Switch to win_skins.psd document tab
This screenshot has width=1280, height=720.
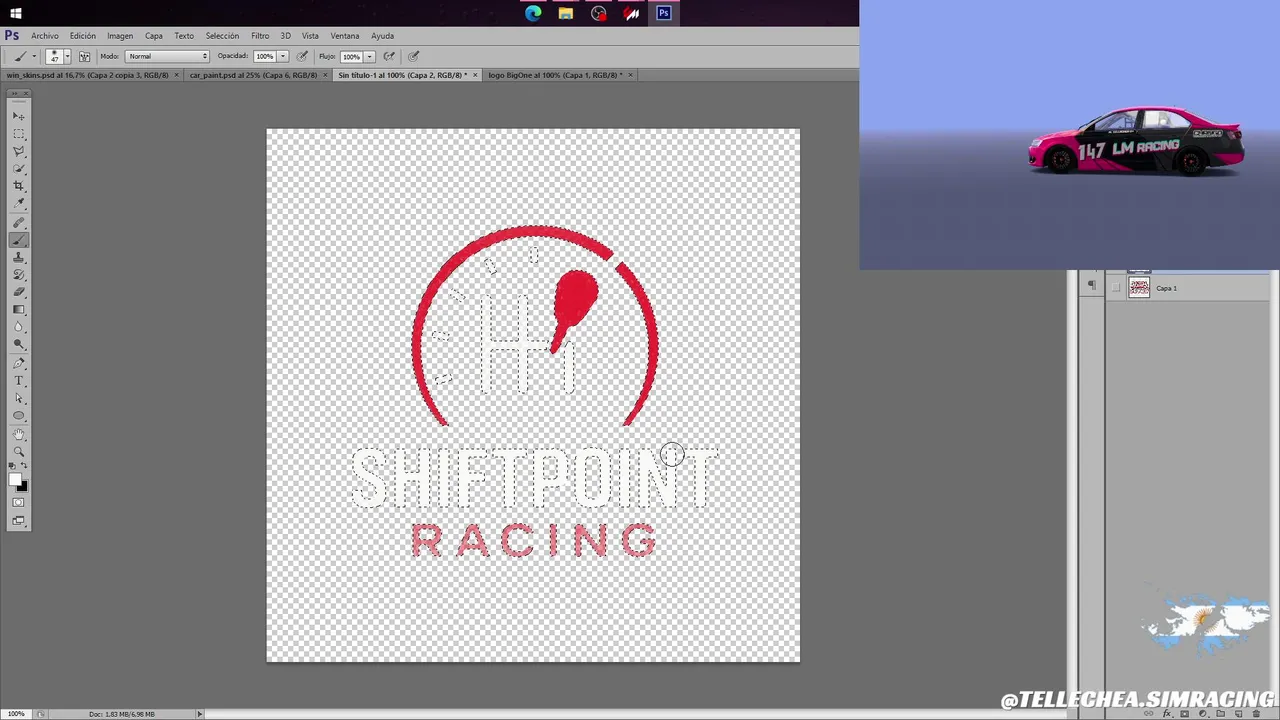pyautogui.click(x=87, y=75)
